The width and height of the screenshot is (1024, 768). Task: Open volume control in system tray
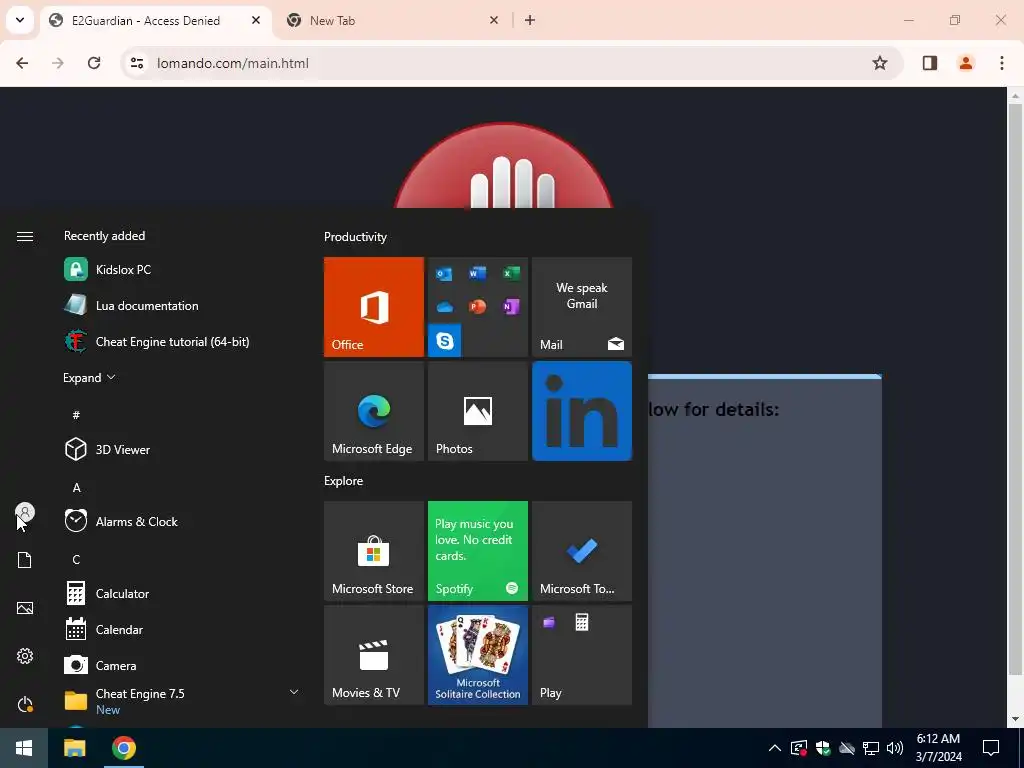[x=895, y=748]
